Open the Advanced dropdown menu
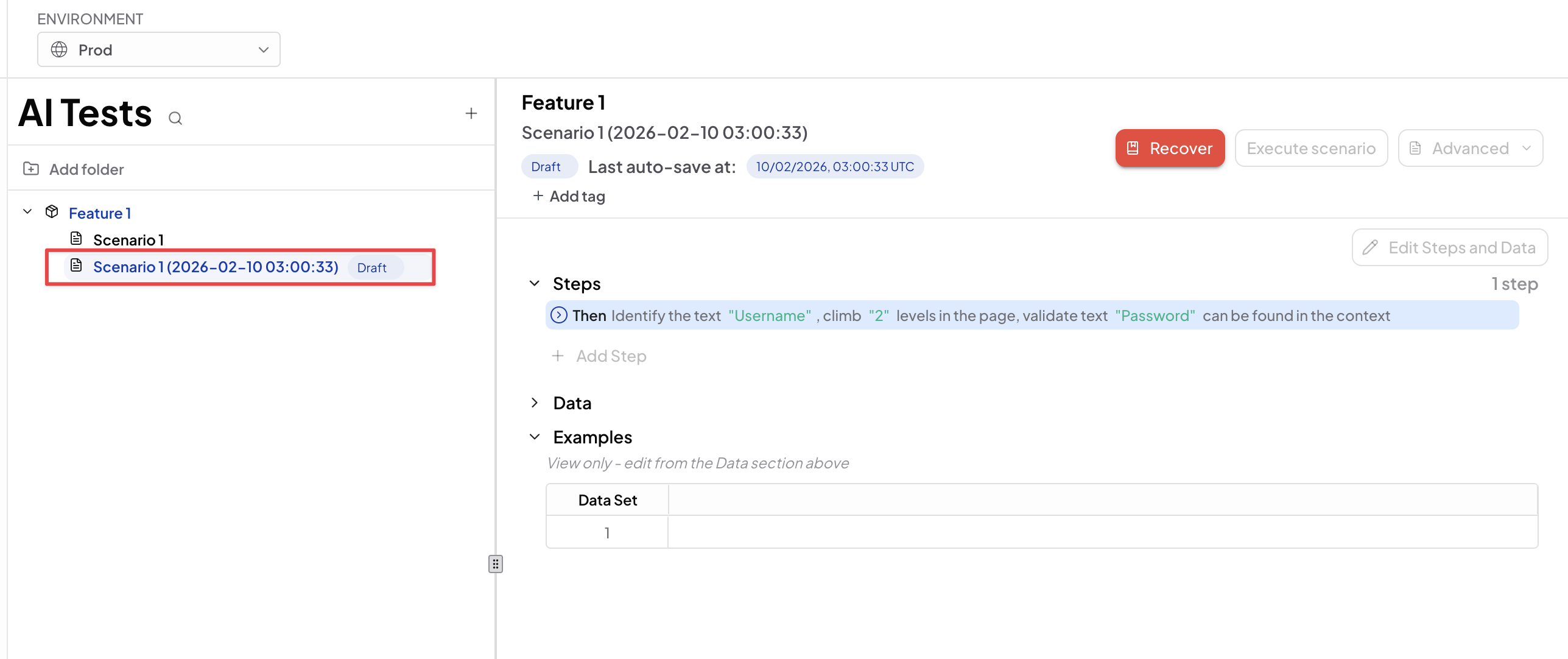Image resolution: width=1568 pixels, height=659 pixels. coord(1470,149)
